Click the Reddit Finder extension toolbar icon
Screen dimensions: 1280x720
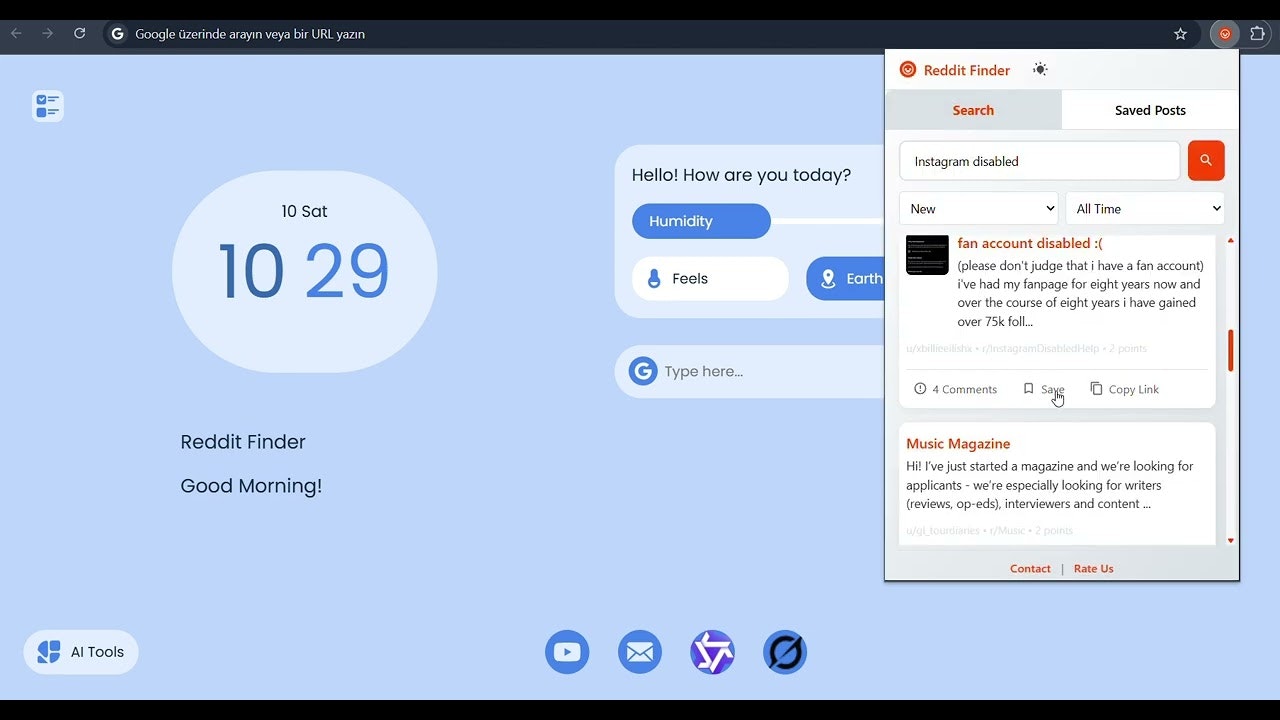click(1225, 34)
